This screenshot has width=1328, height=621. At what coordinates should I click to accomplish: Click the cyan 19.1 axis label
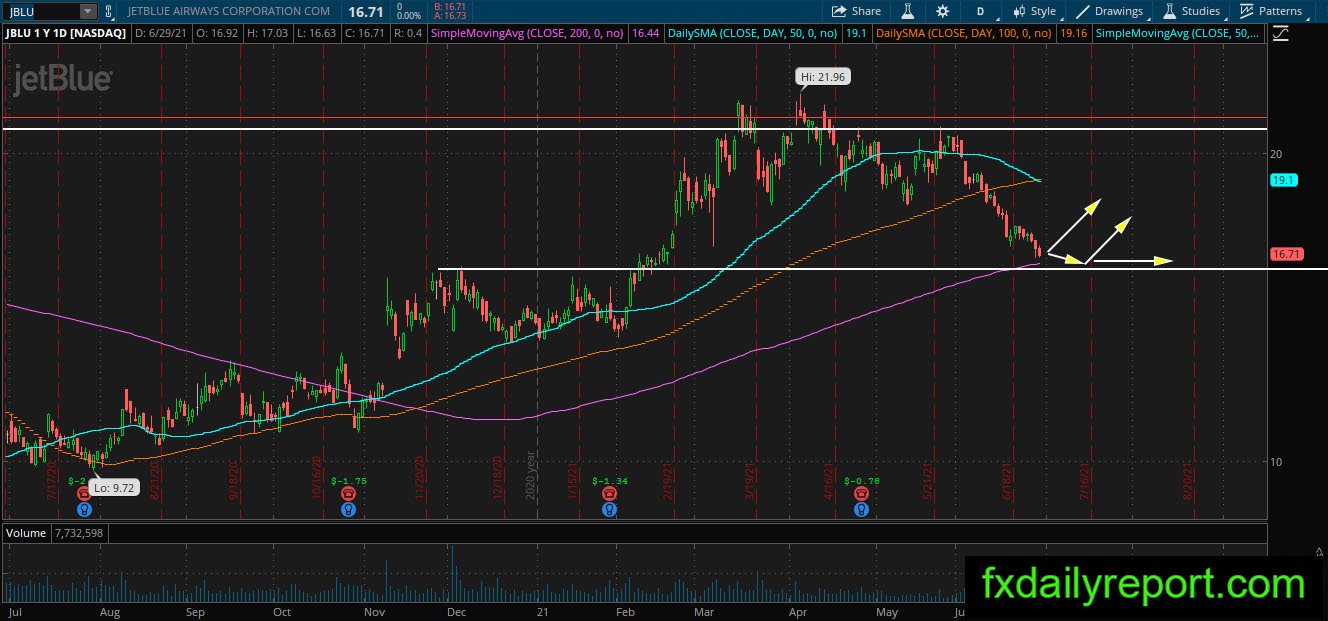click(1283, 180)
